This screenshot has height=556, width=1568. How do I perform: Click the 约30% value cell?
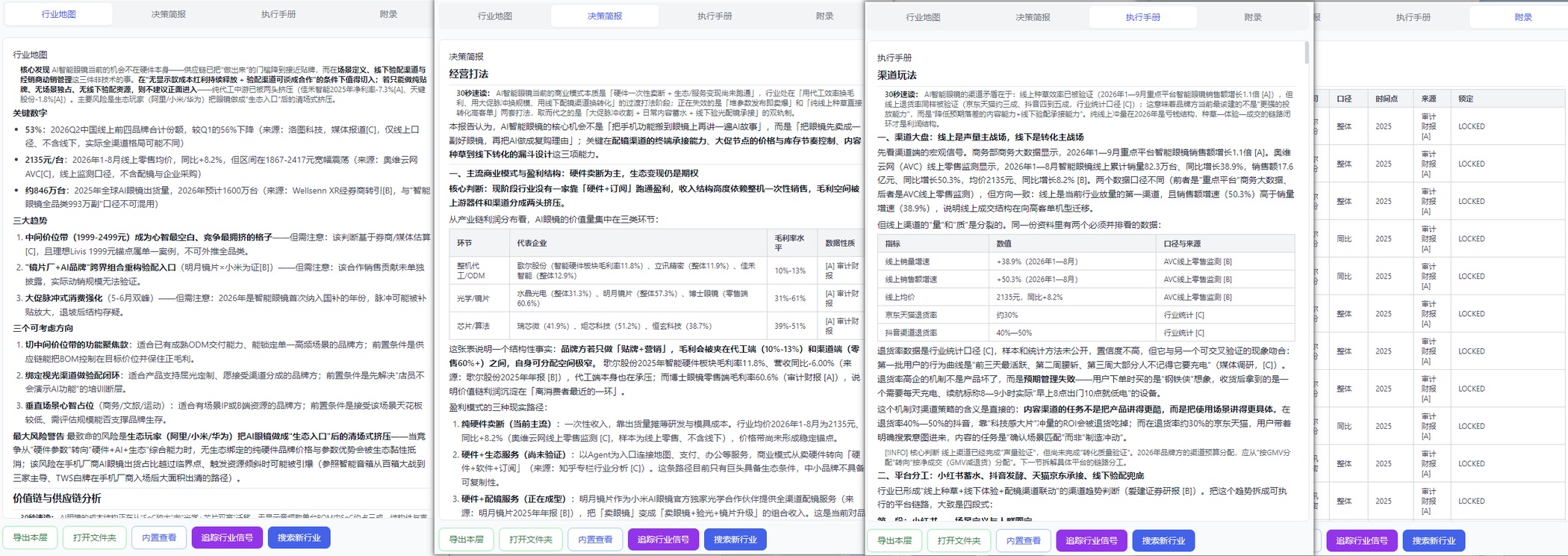click(1071, 315)
